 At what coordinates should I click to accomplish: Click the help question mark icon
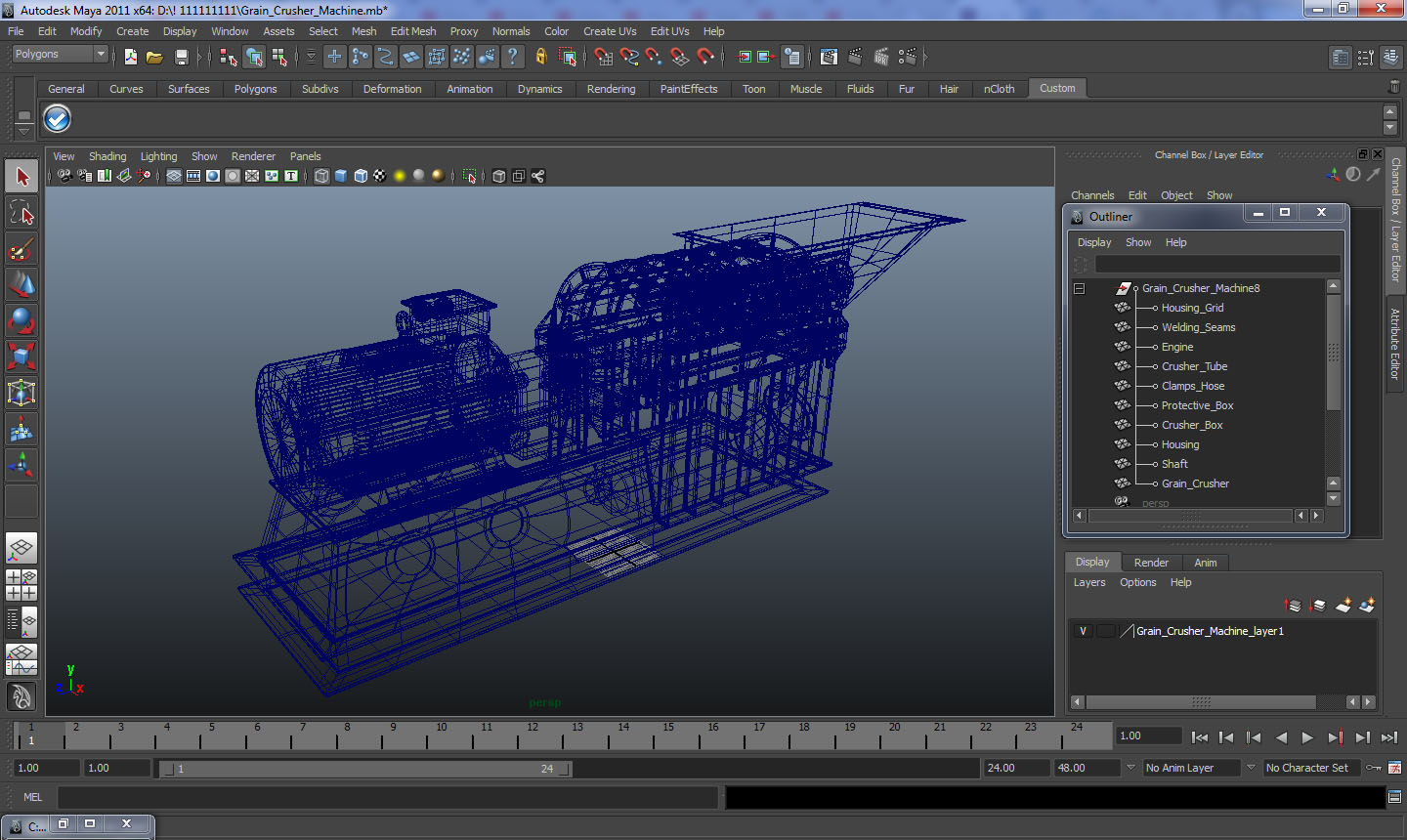(512, 57)
